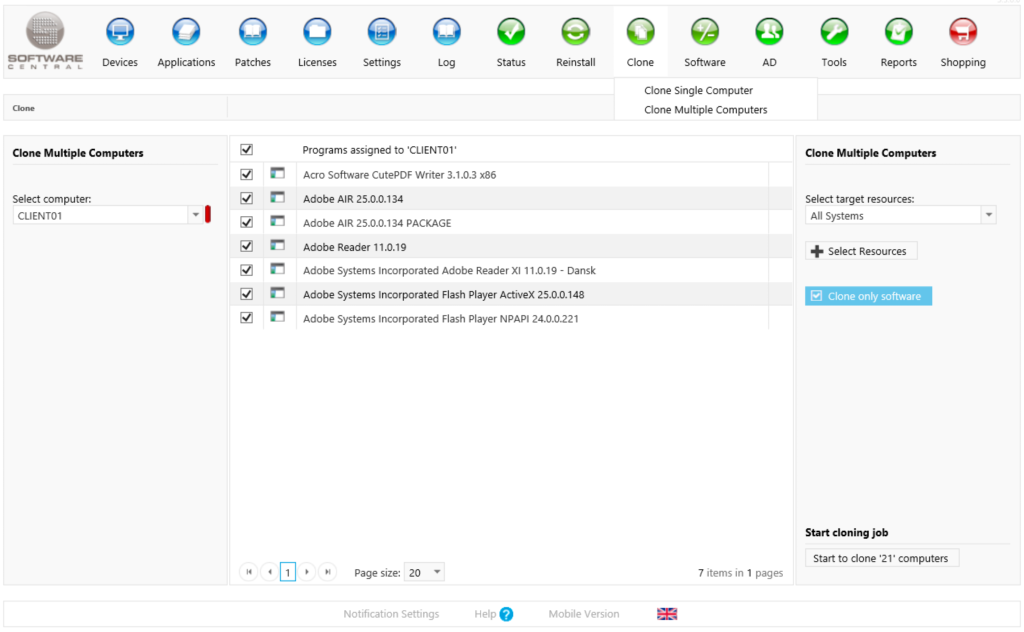Click the package icon beside Adobe Reader XI Dansk
The height and width of the screenshot is (632, 1024).
278,269
